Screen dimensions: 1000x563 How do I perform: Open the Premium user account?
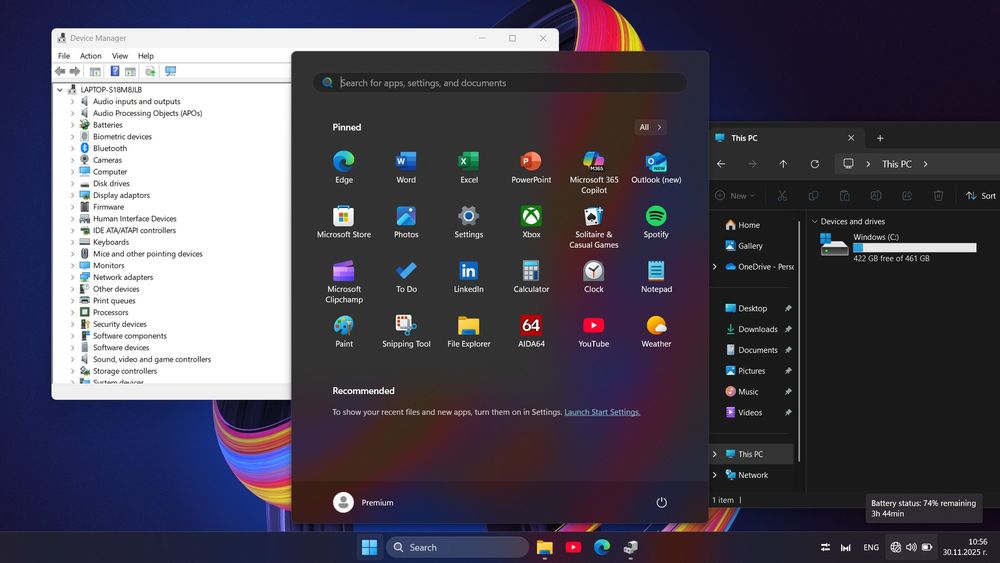(364, 502)
